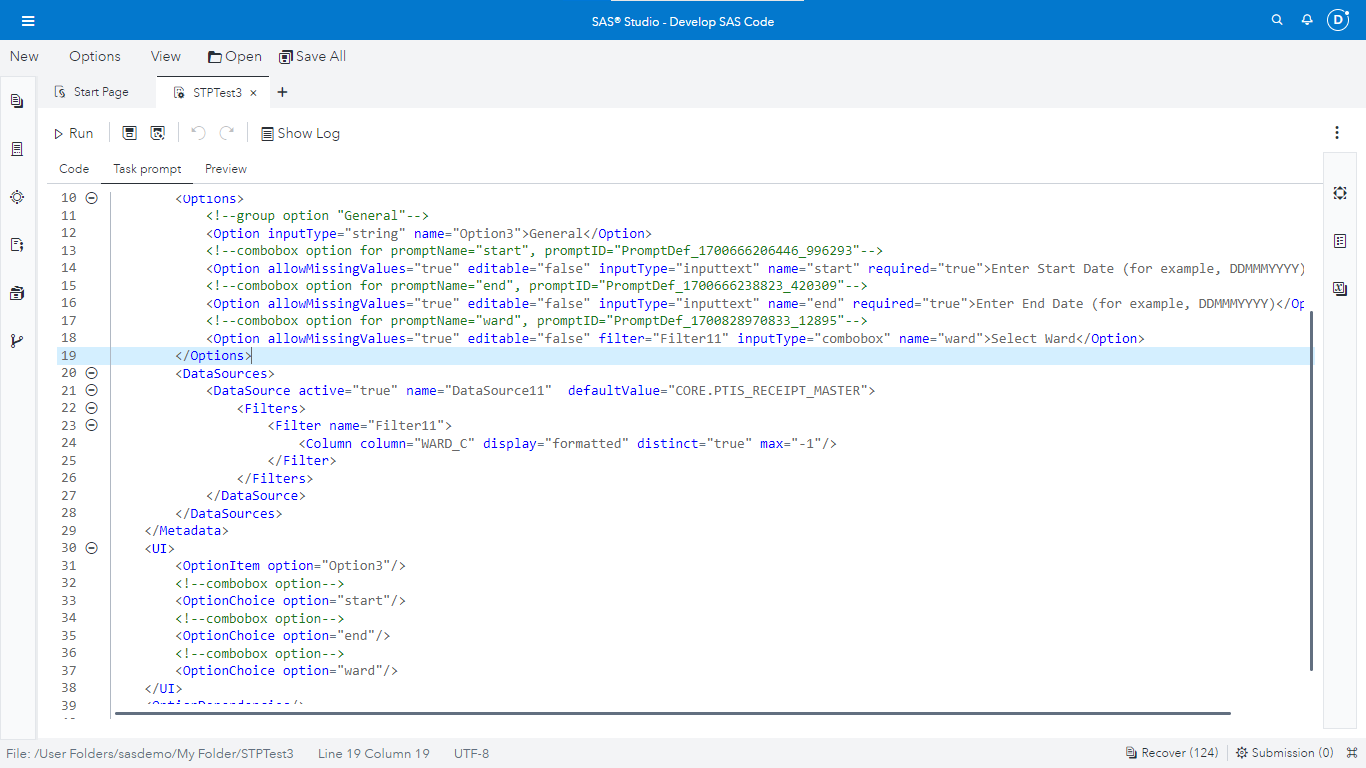Open the View menu
Viewport: 1366px width, 768px height.
[x=165, y=56]
